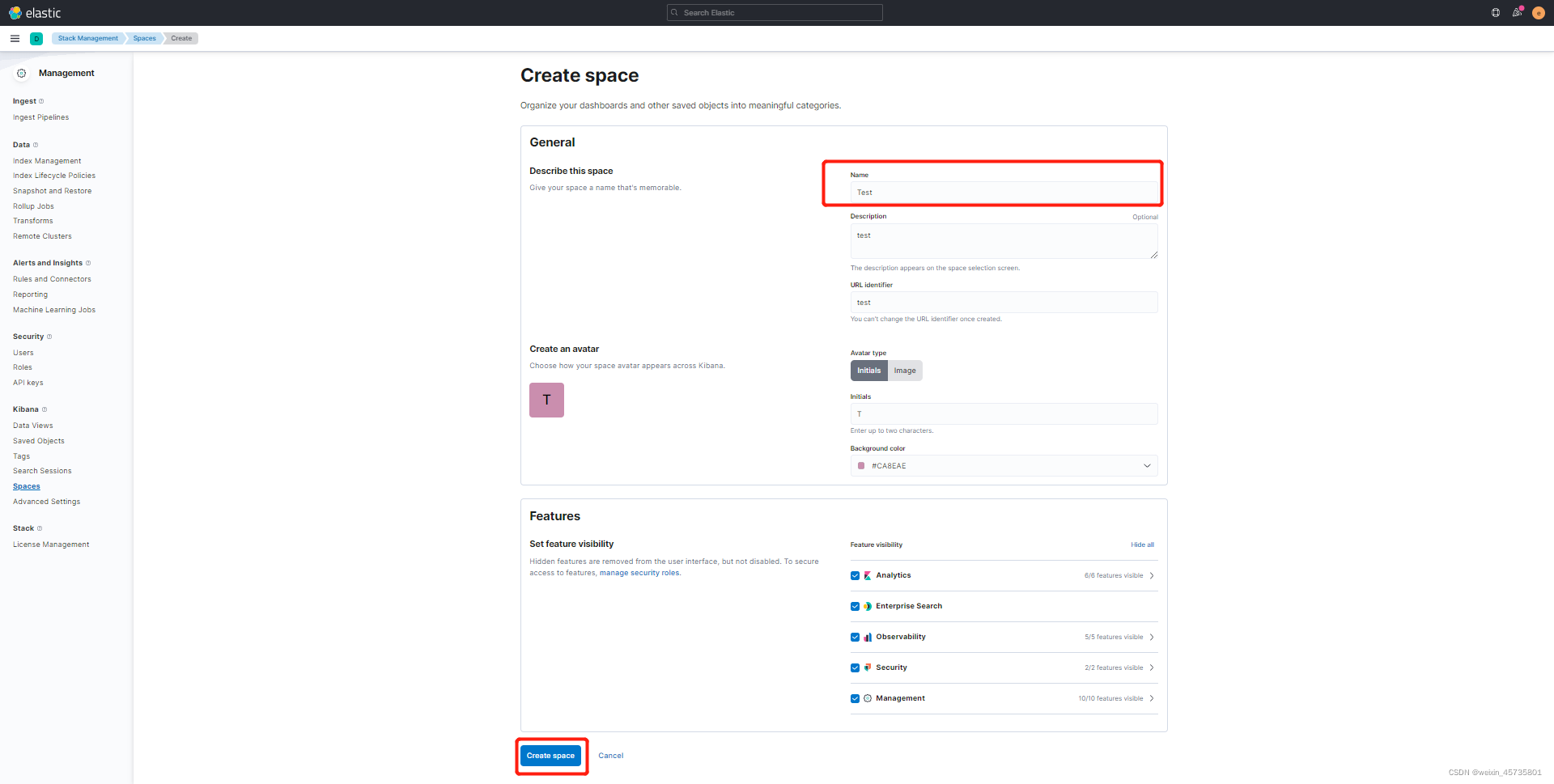This screenshot has height=784, width=1554.
Task: Focus the Initials input field
Action: [x=1004, y=414]
